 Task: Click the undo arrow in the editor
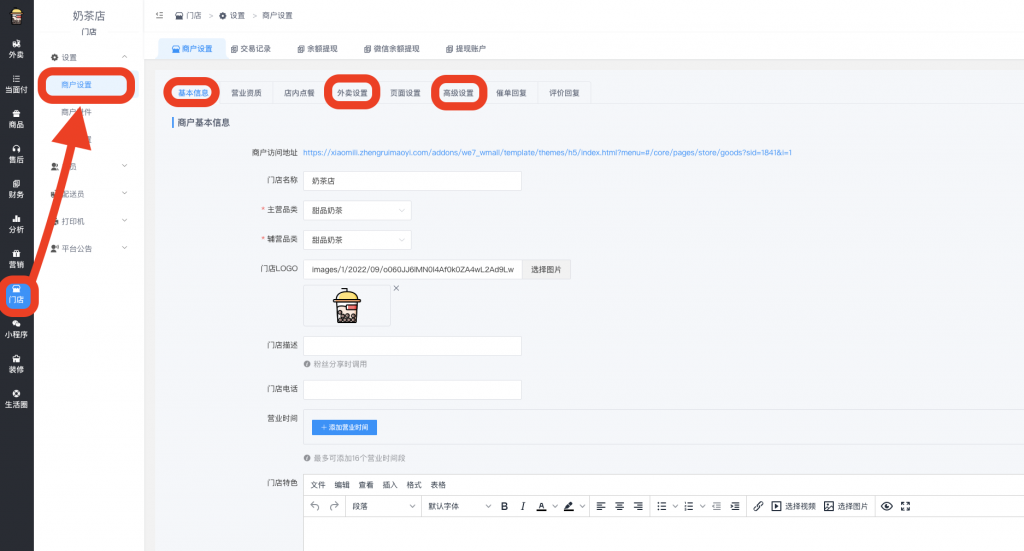coord(316,506)
